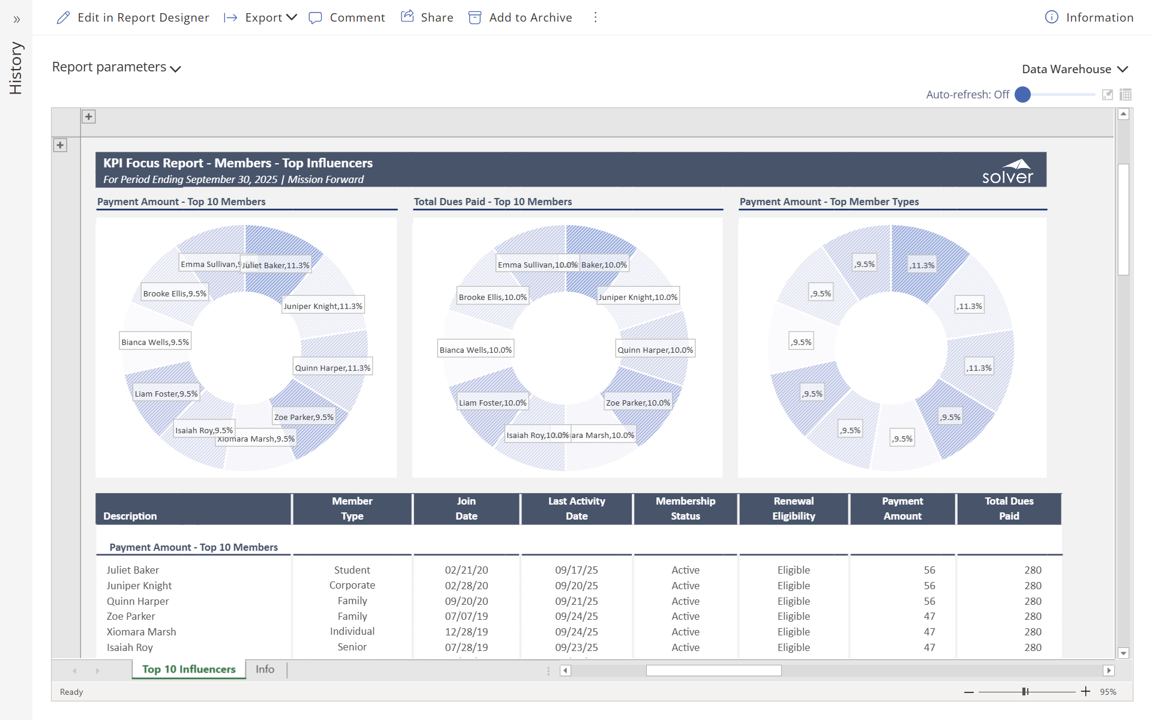Viewport: 1152px width, 720px height.
Task: Select the Top 10 Influencers sheet tab
Action: click(188, 669)
